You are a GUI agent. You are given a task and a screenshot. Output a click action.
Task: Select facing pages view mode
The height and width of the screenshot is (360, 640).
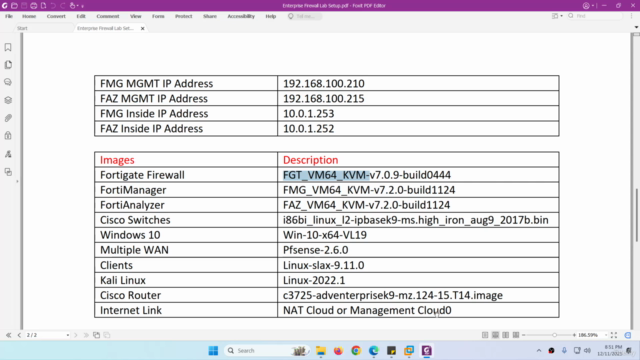click(506, 335)
